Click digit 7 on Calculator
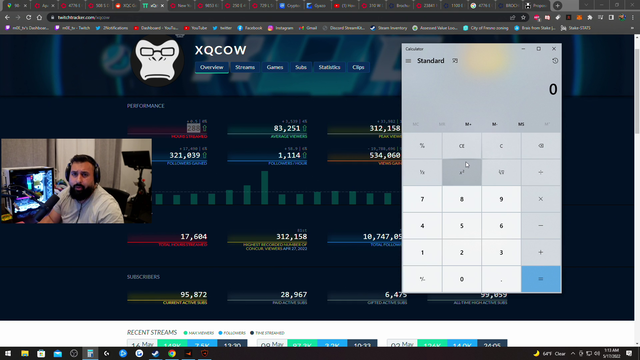 [422, 199]
